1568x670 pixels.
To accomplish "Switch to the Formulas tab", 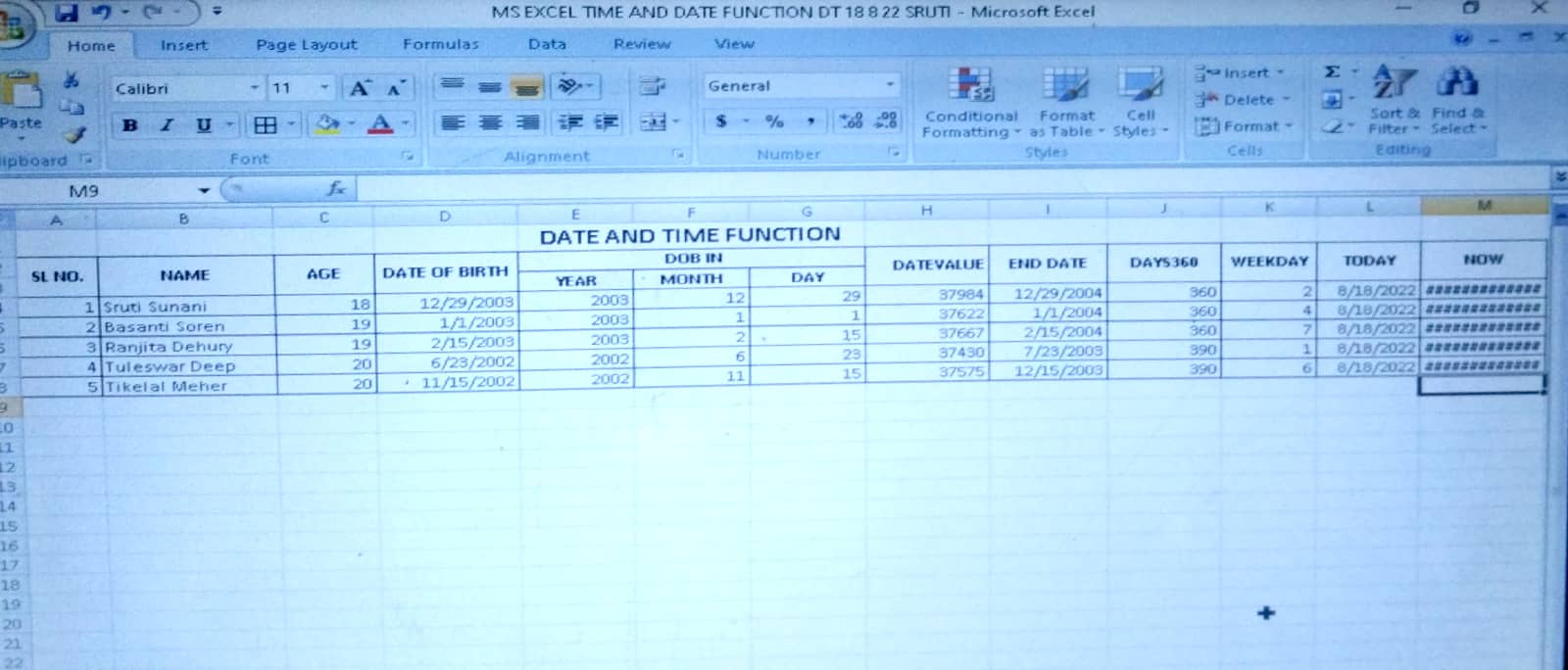I will (440, 44).
